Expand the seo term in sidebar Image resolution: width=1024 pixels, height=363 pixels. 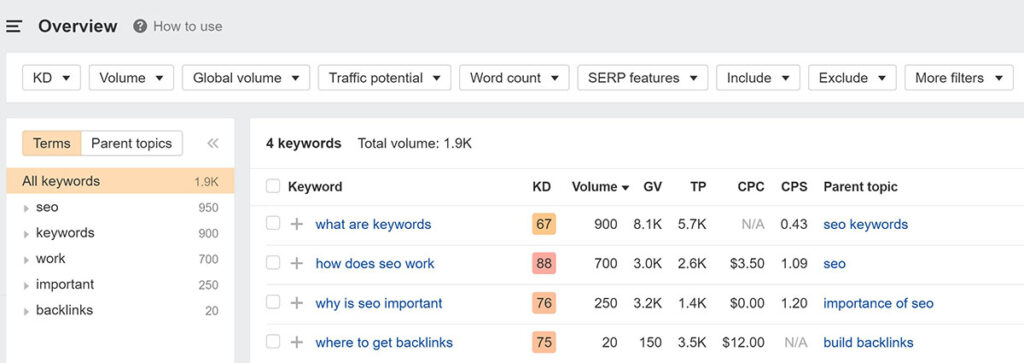tap(26, 208)
